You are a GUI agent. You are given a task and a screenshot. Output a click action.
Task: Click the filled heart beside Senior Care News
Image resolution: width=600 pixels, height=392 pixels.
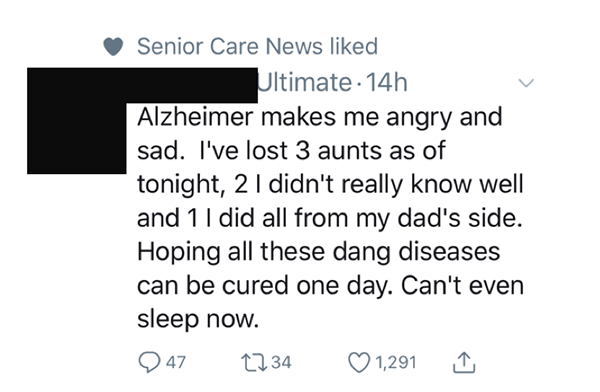click(x=113, y=47)
